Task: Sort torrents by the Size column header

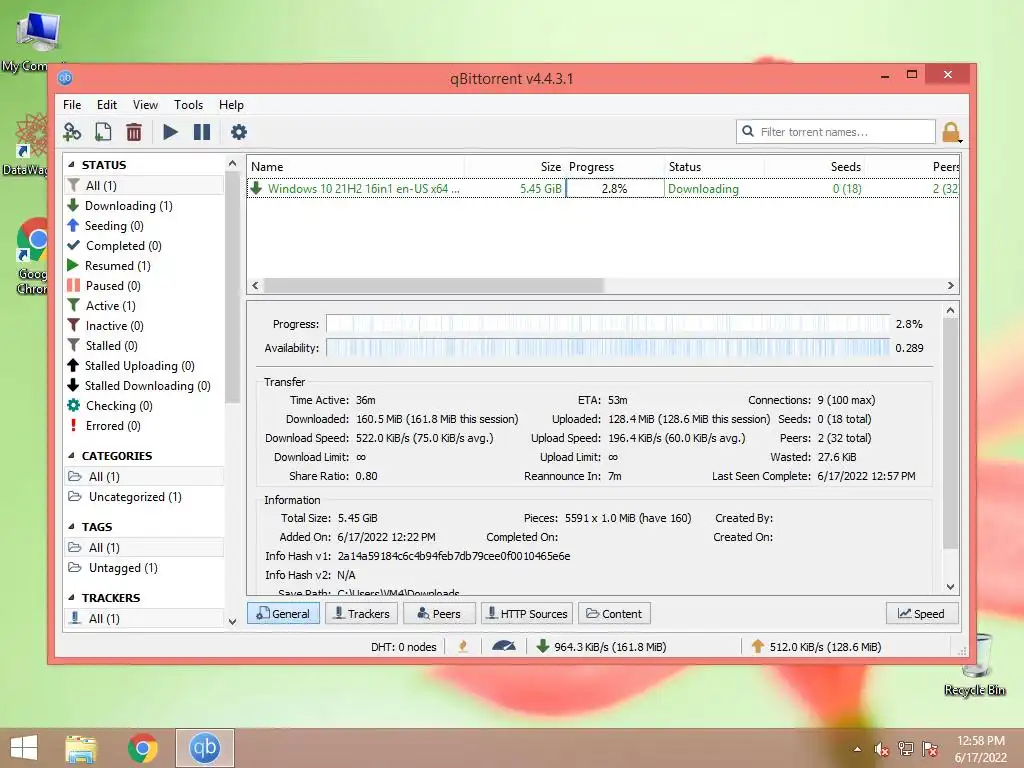Action: (515, 167)
